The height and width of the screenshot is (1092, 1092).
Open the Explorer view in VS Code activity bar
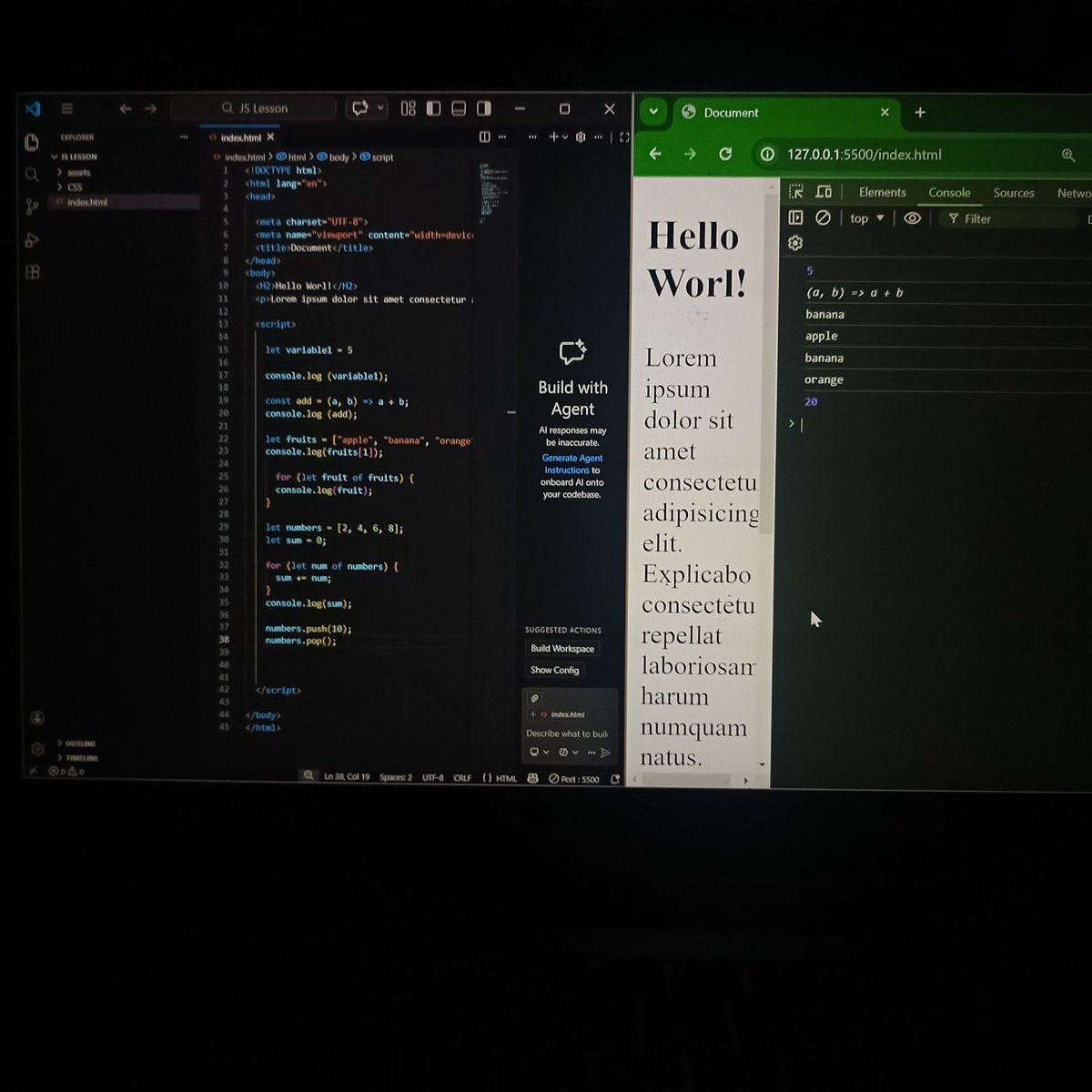[32, 142]
